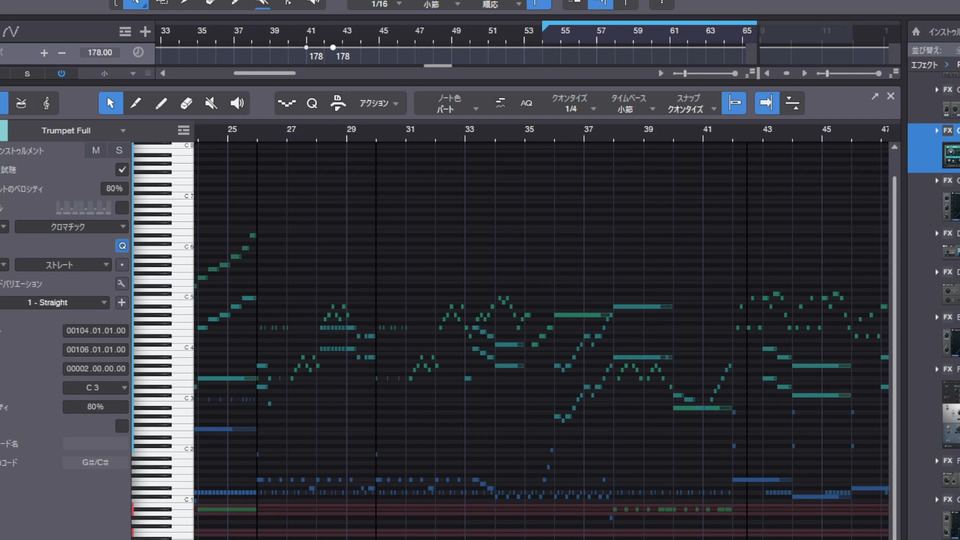Detach the editor with arrow icon
This screenshot has height=540, width=960.
[875, 96]
